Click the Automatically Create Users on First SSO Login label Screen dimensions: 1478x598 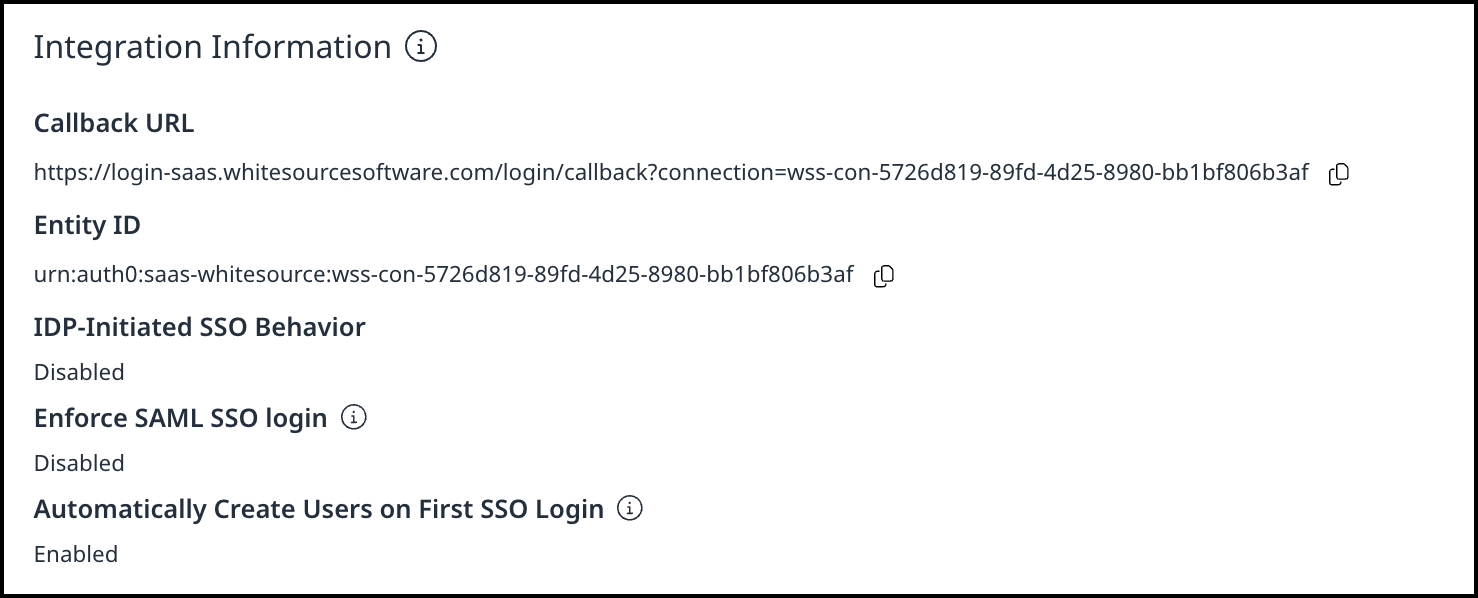pyautogui.click(x=318, y=509)
